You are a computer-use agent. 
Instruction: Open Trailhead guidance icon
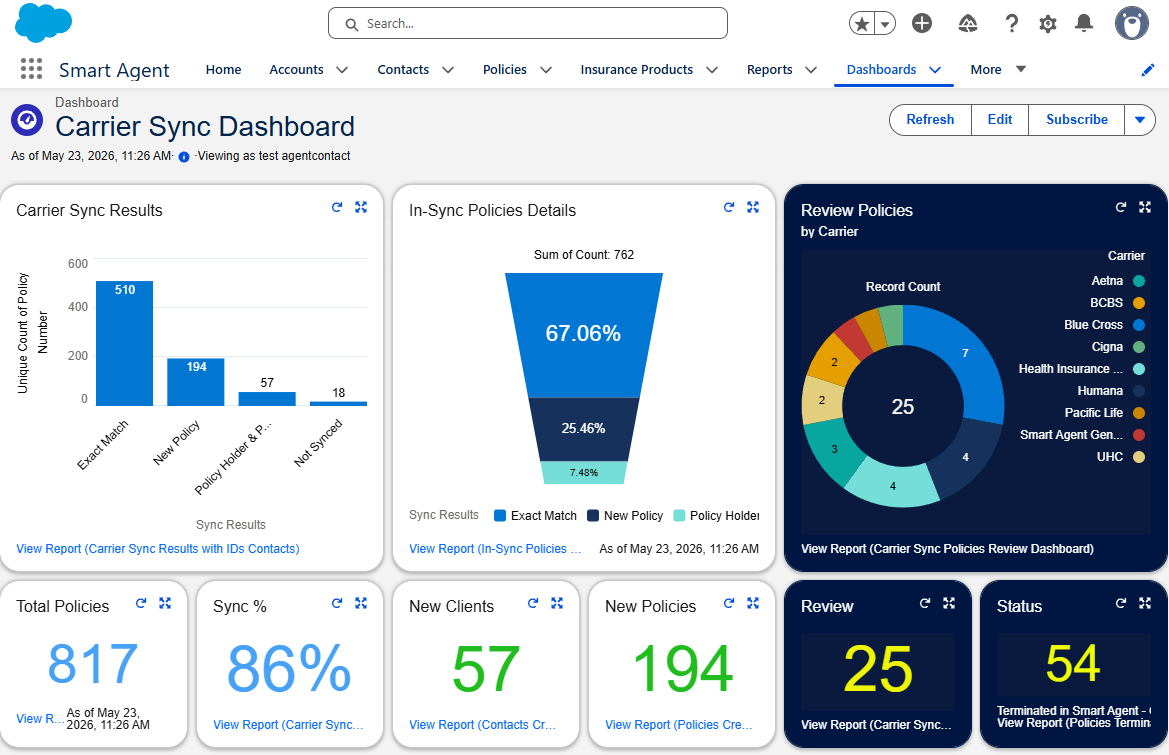coord(967,24)
